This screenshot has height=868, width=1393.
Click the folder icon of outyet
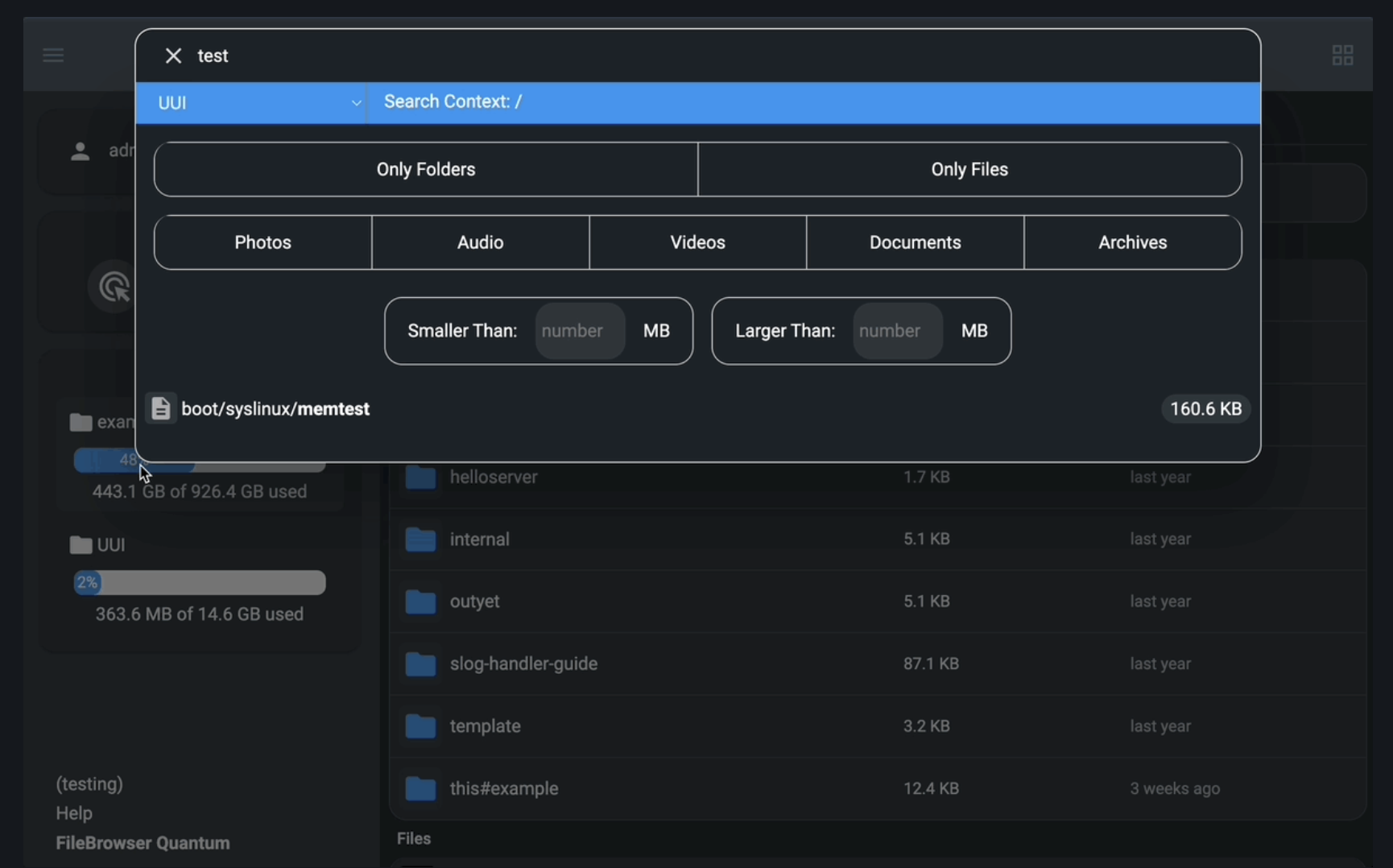(x=420, y=601)
